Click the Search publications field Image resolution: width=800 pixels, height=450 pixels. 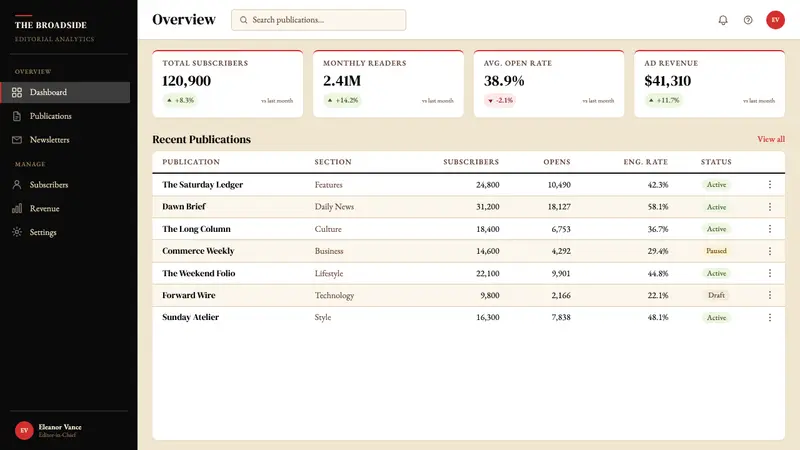tap(318, 20)
